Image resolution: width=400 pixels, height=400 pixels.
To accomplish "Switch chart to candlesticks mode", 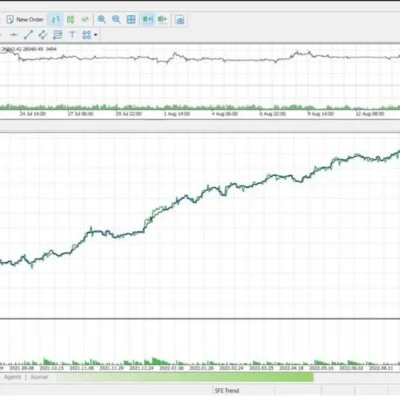I will pos(70,20).
